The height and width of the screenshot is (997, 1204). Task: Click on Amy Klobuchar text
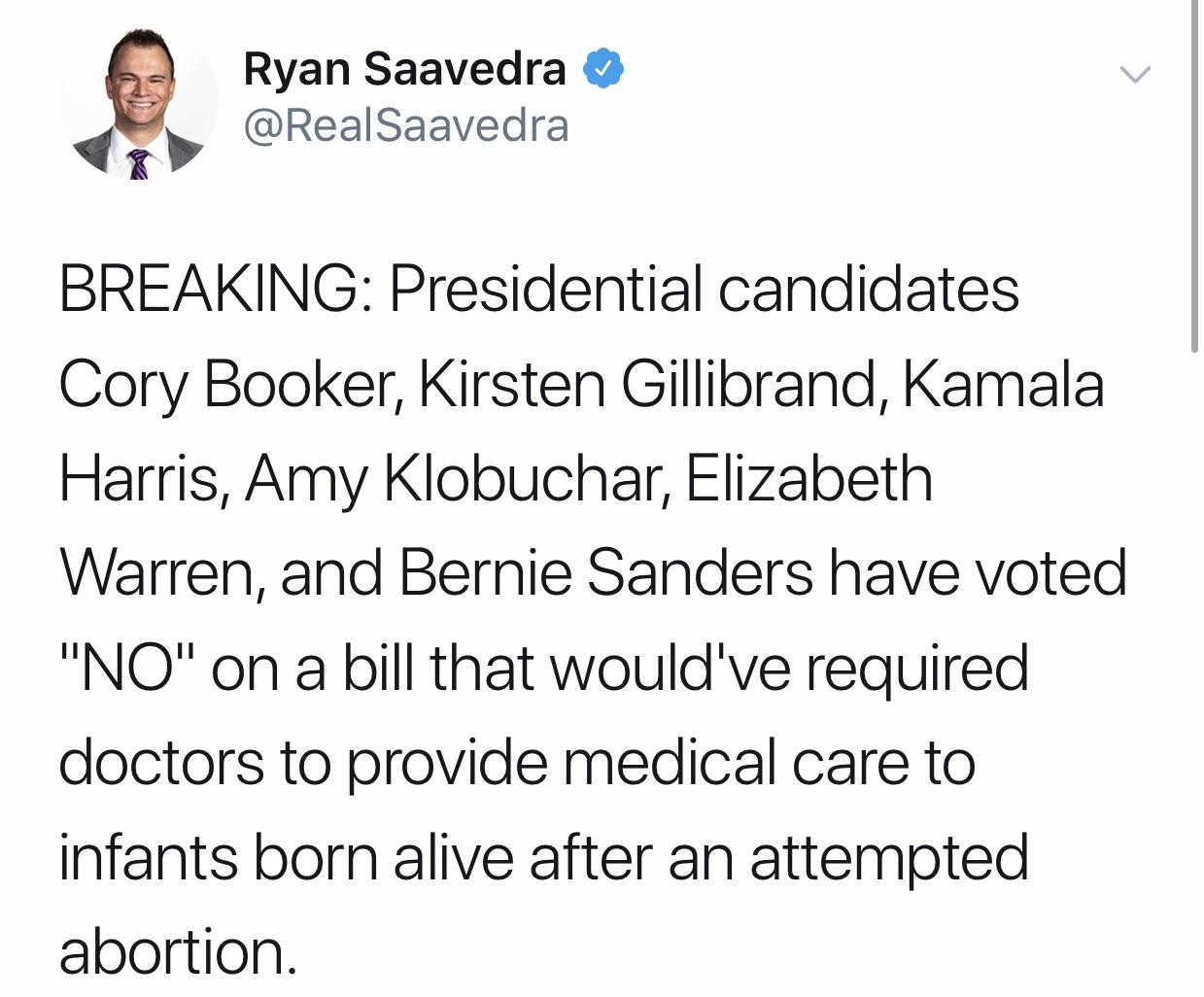452,478
